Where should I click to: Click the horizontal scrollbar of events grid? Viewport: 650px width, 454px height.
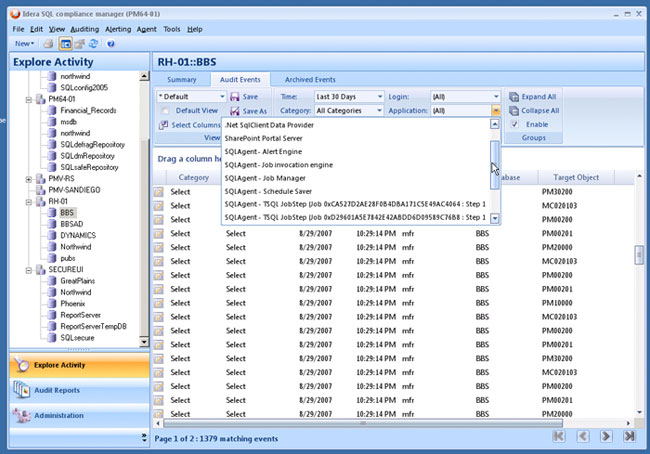[363, 423]
